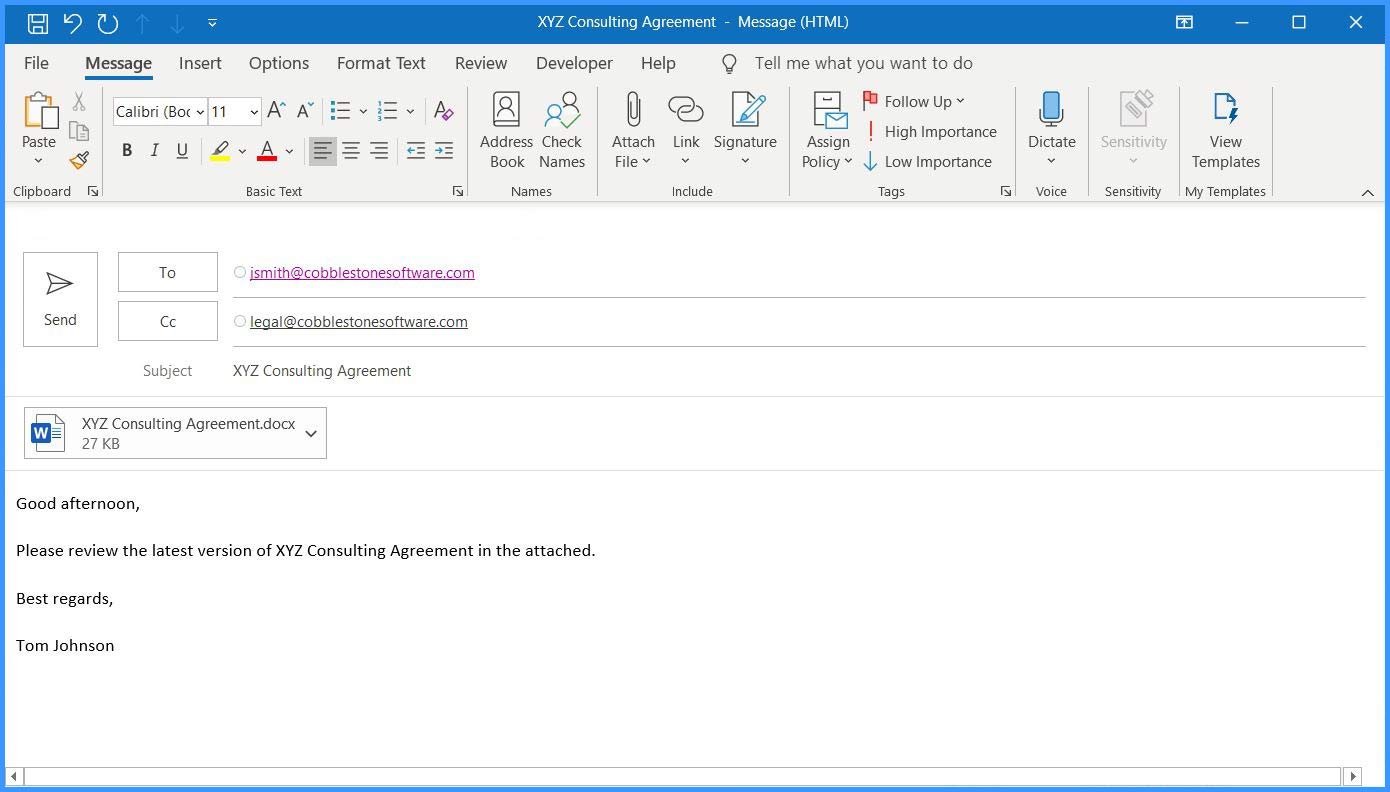Collapse the ribbon with the chevron
The image size is (1390, 792).
coord(1368,192)
